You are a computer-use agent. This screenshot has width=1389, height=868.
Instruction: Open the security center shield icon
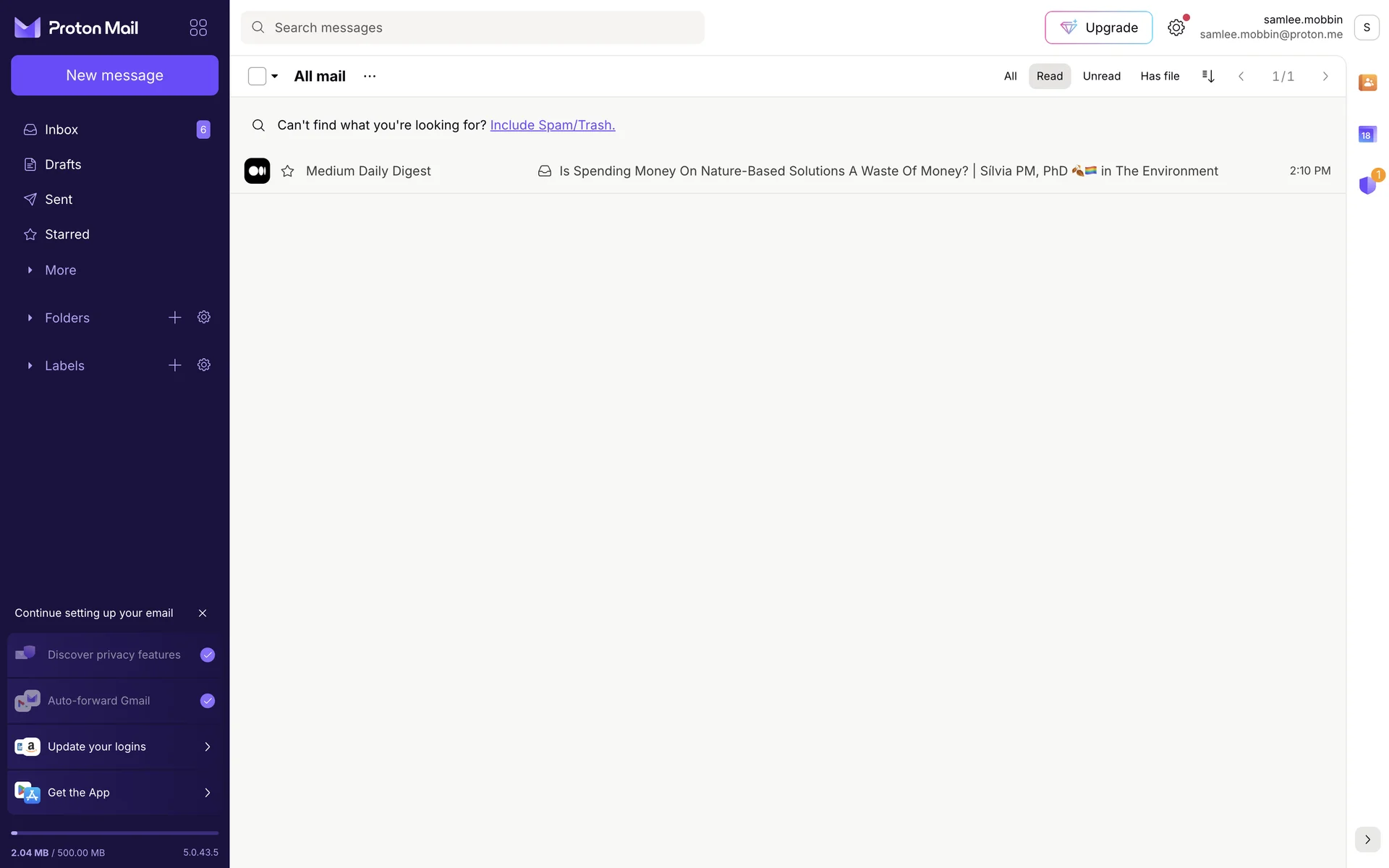1367,185
